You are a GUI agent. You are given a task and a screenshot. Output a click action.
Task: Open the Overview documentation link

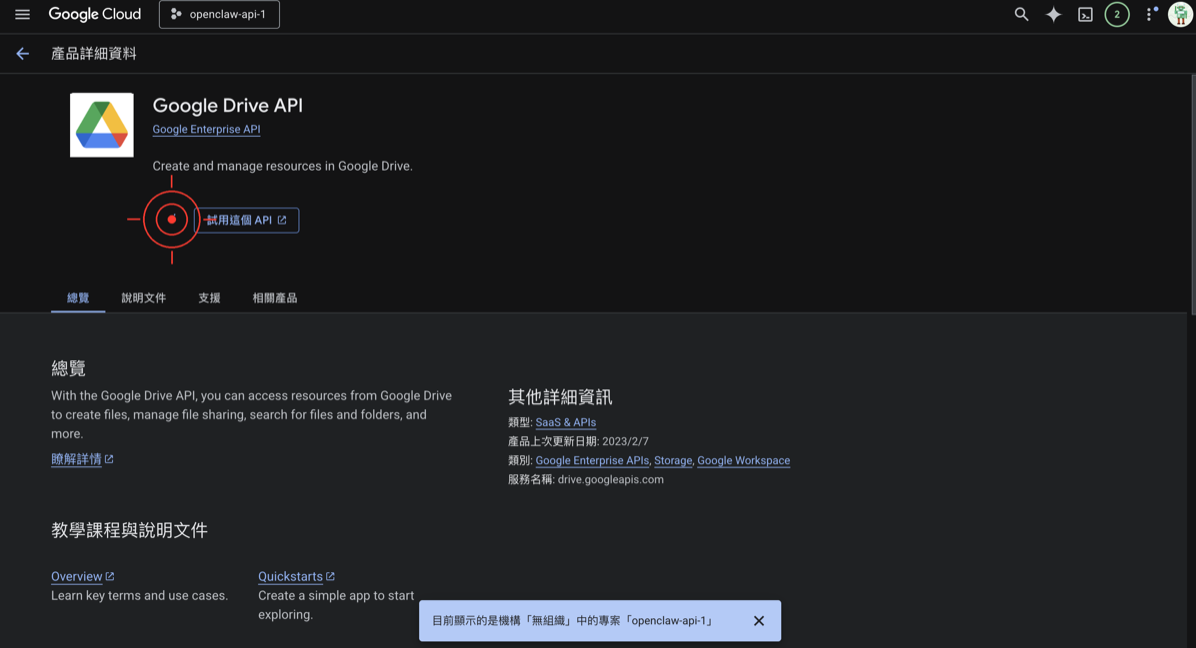[x=77, y=576]
